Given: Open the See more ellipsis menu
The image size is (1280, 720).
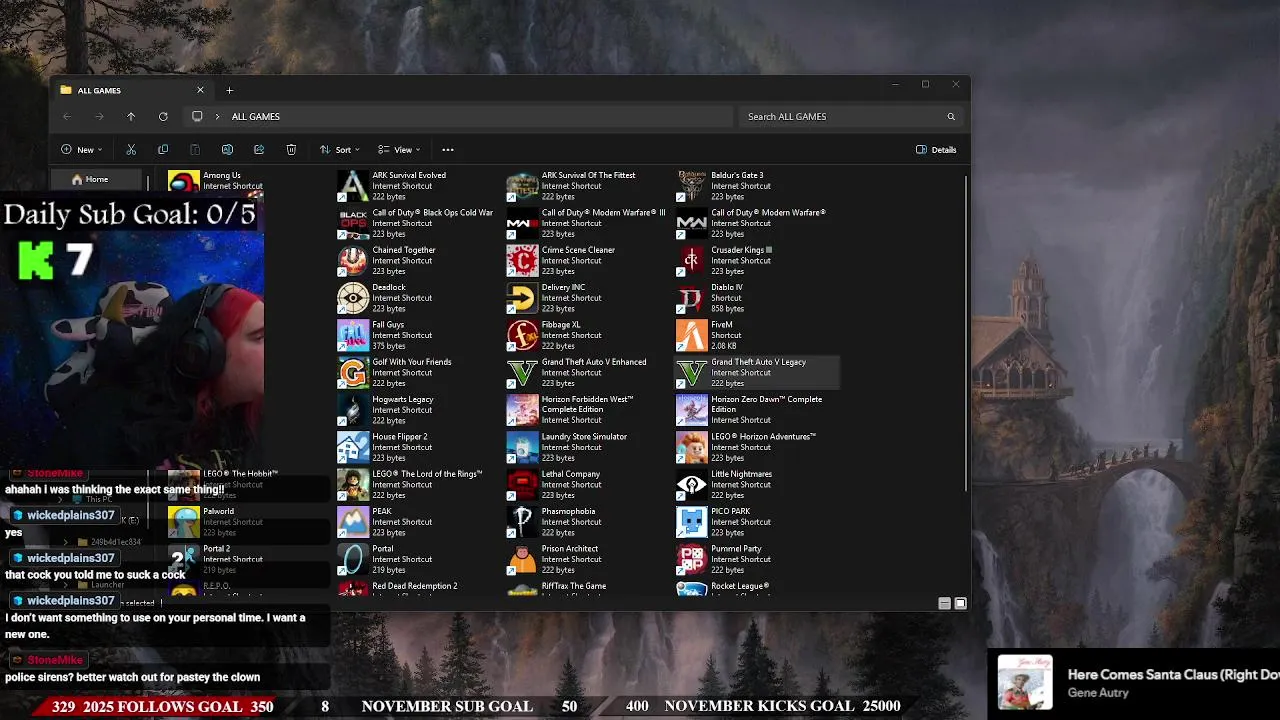Looking at the screenshot, I should [x=448, y=150].
